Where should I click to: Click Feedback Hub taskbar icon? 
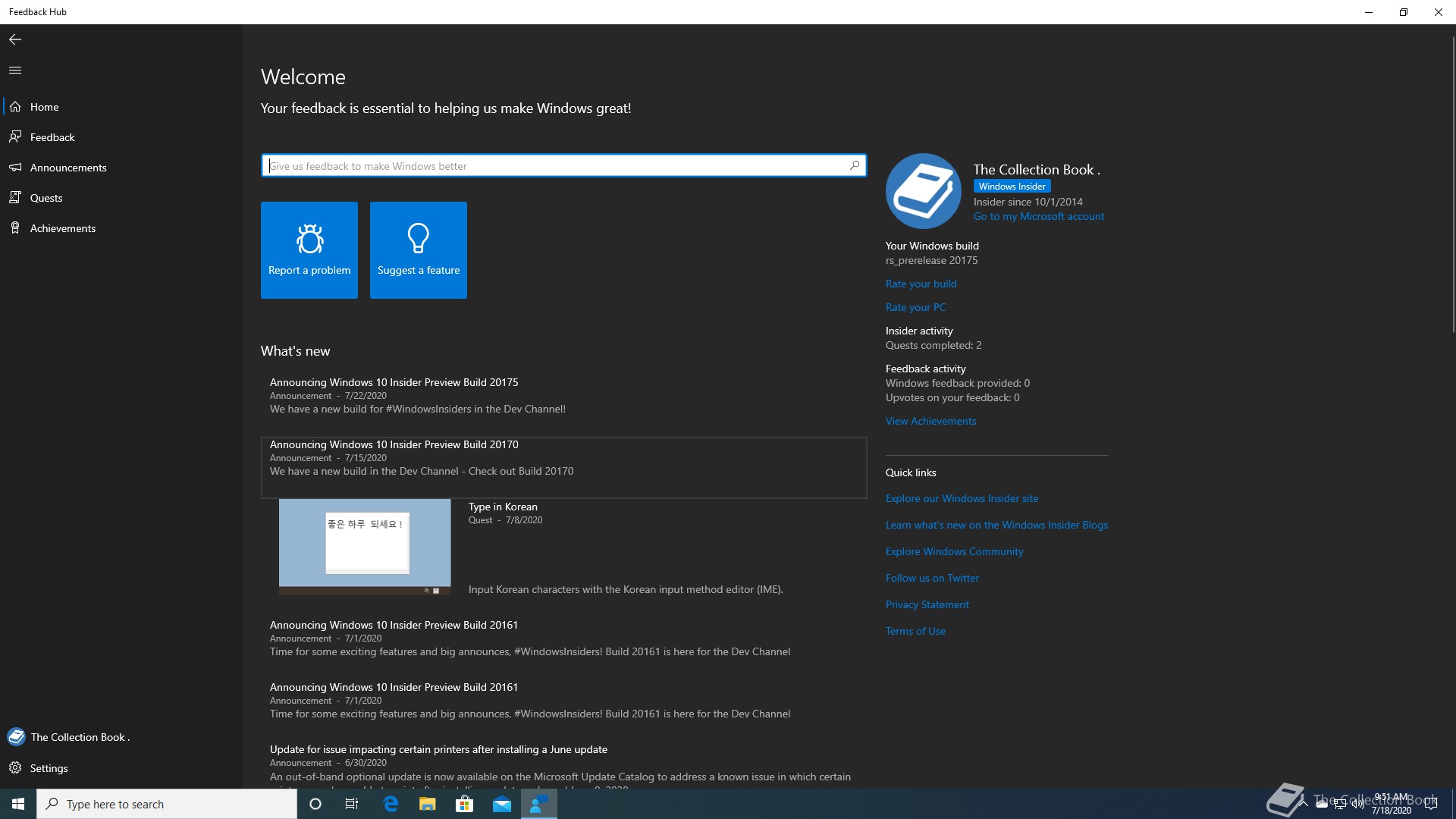tap(539, 804)
